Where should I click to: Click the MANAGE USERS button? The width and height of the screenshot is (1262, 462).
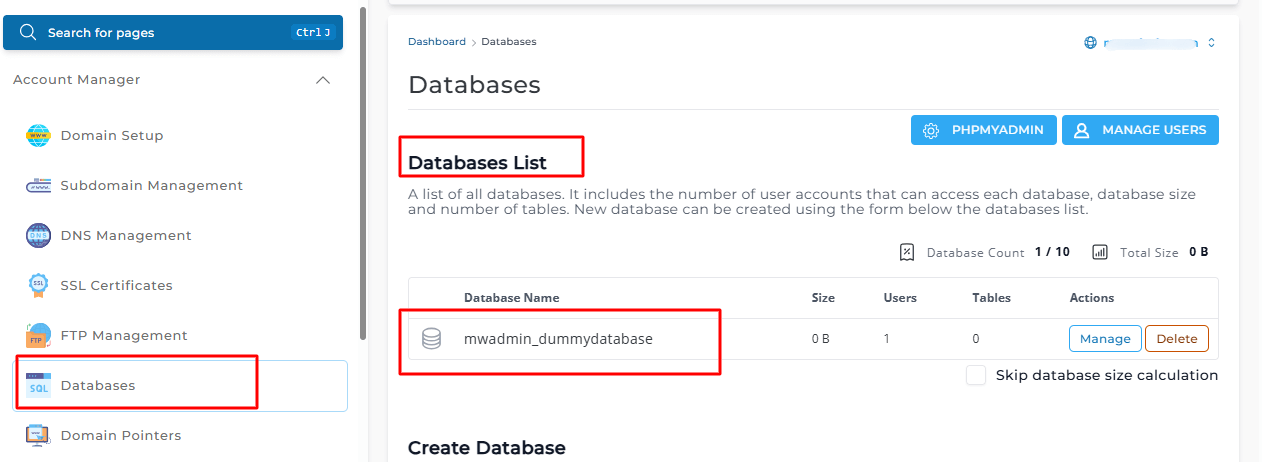pyautogui.click(x=1140, y=130)
